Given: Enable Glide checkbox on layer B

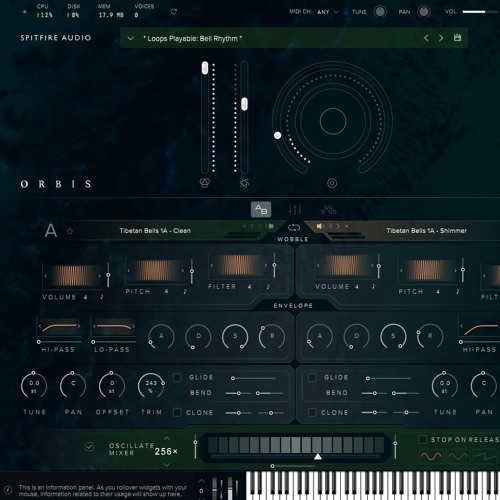Looking at the screenshot, I should [x=312, y=377].
